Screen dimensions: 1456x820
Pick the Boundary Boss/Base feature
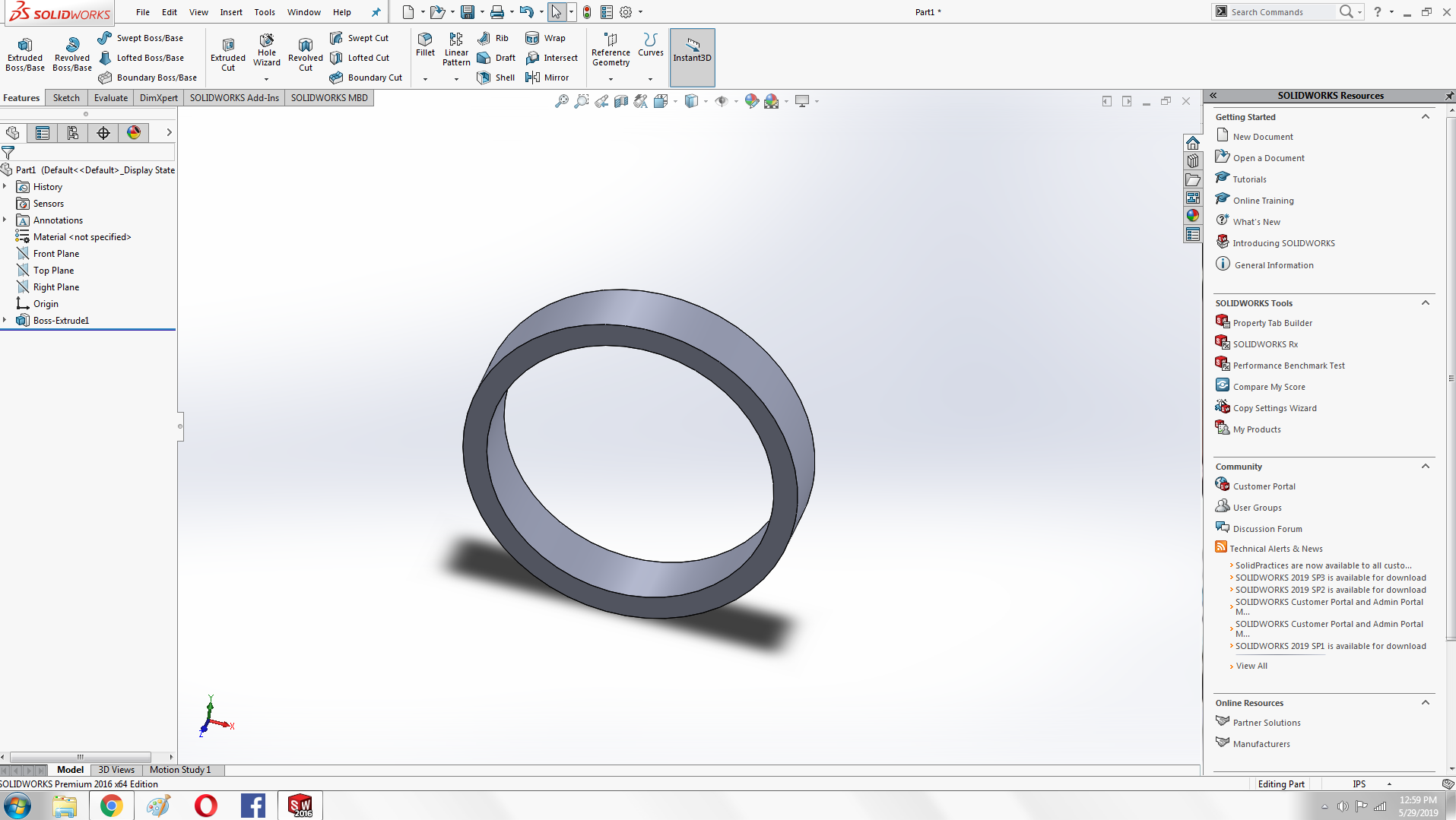coord(148,78)
